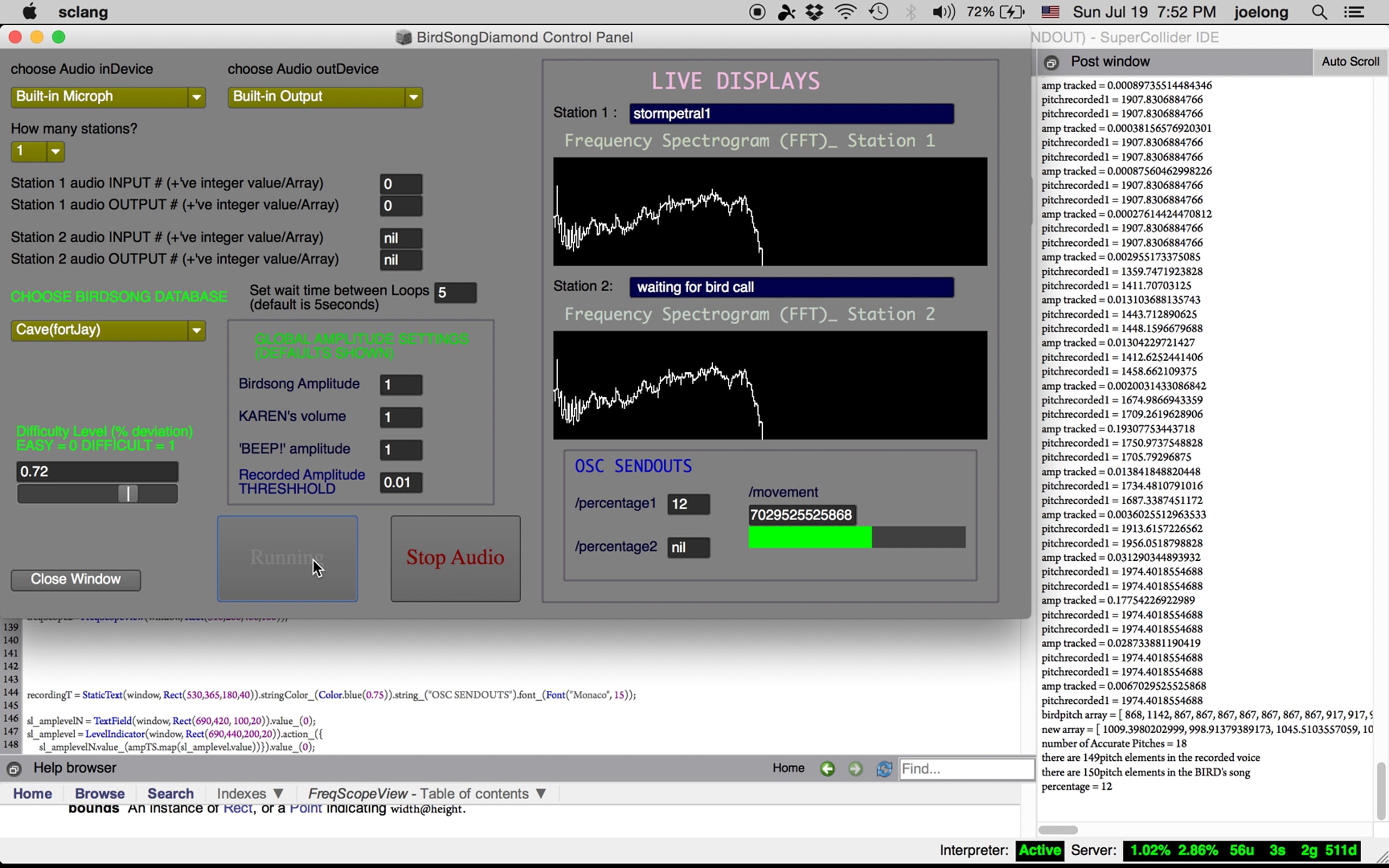
Task: Click the /movement number box
Action: tap(802, 515)
